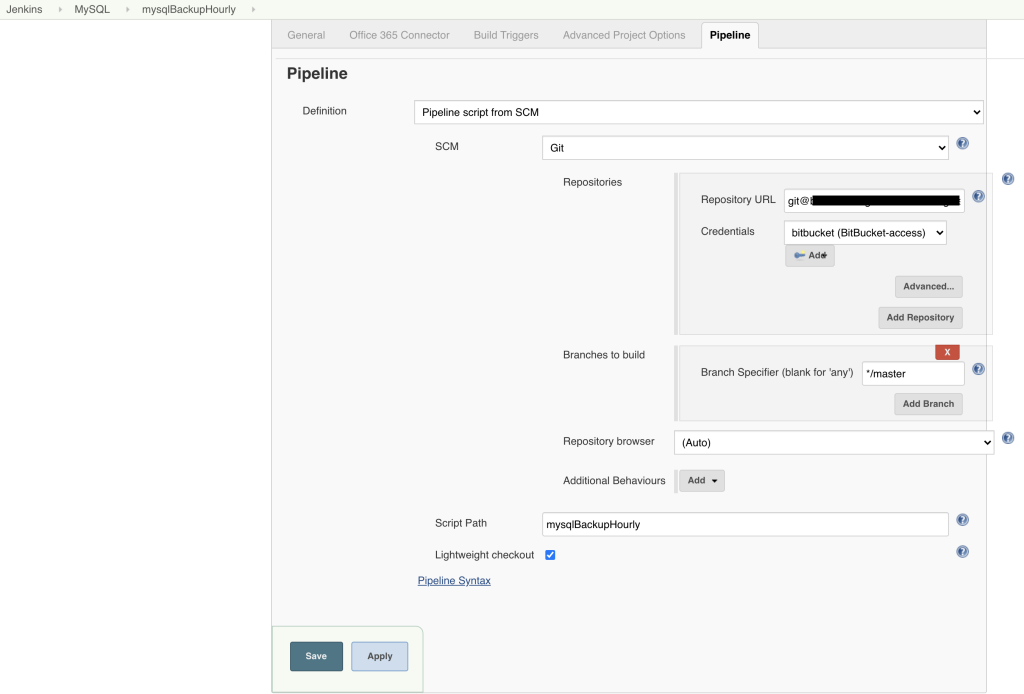This screenshot has height=694, width=1024.
Task: Click the Add Repository button
Action: point(920,317)
